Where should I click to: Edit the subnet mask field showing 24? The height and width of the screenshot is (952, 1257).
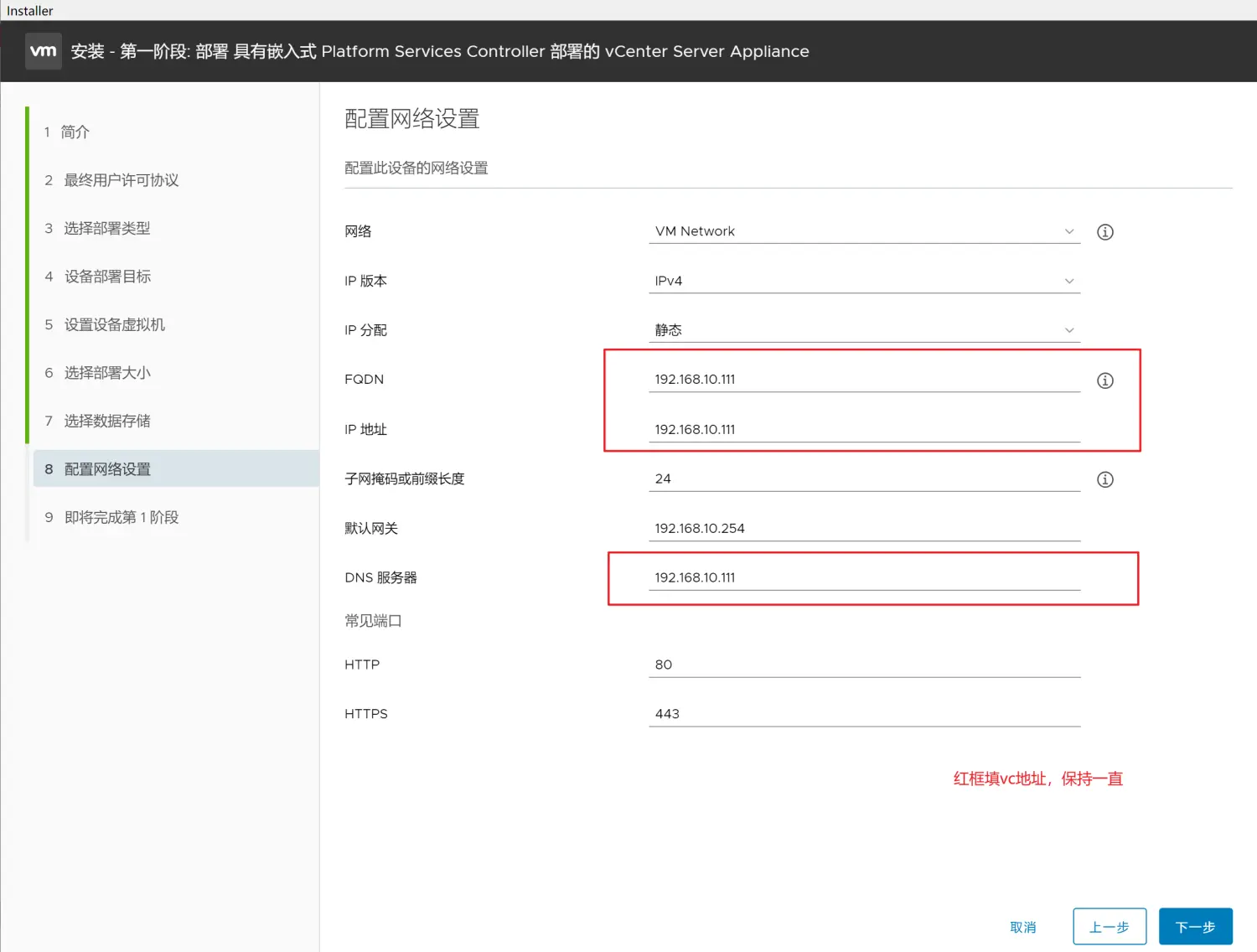click(x=864, y=479)
